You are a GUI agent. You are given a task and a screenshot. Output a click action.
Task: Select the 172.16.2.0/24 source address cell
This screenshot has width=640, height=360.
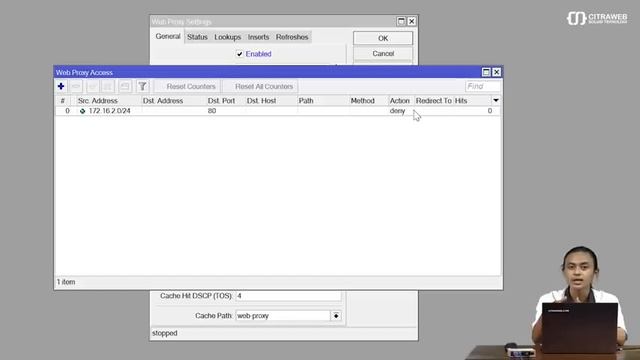click(109, 111)
